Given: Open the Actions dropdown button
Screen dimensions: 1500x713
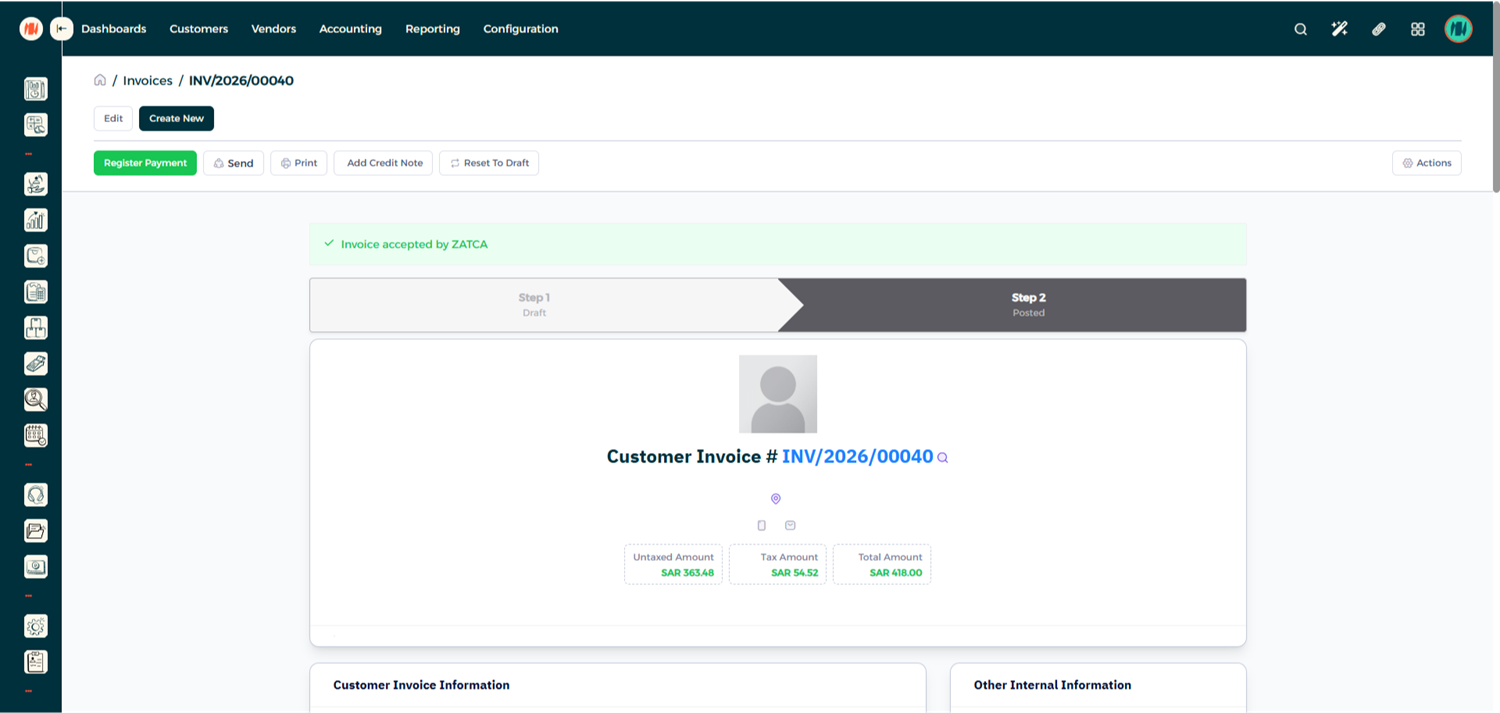Looking at the screenshot, I should pos(1426,163).
